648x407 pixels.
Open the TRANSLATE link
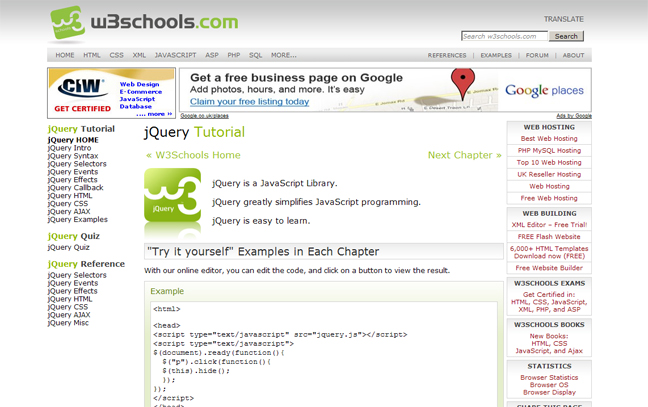564,19
